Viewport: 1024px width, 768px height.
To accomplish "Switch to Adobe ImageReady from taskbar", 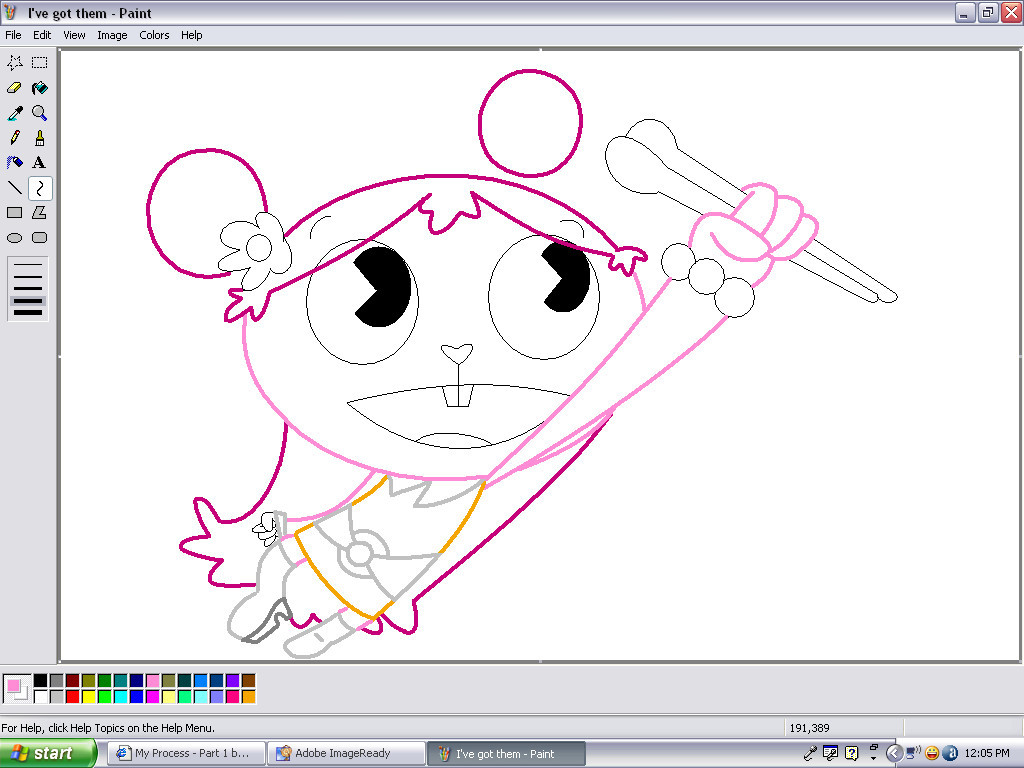I will pyautogui.click(x=346, y=753).
